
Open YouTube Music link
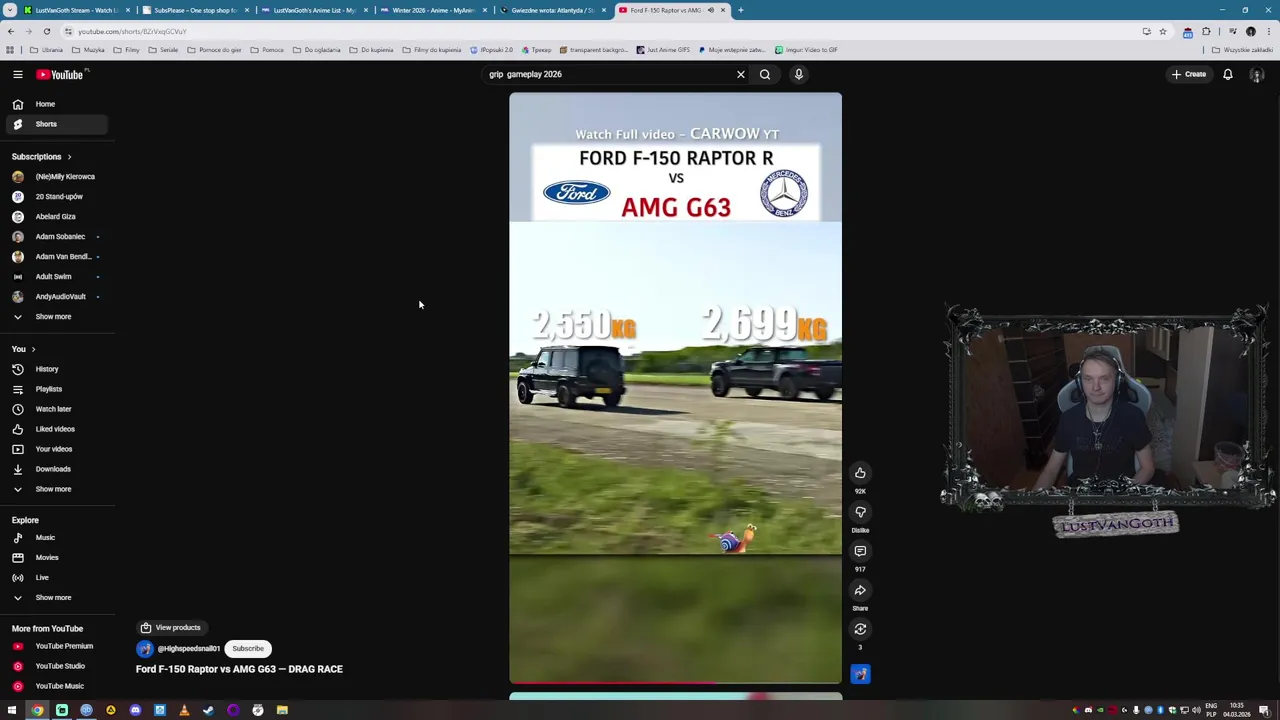pos(57,686)
